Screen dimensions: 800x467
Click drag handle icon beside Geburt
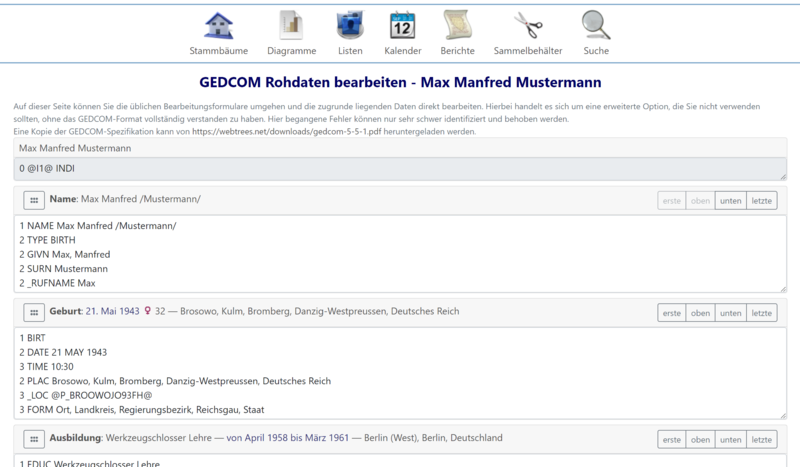click(x=33, y=312)
